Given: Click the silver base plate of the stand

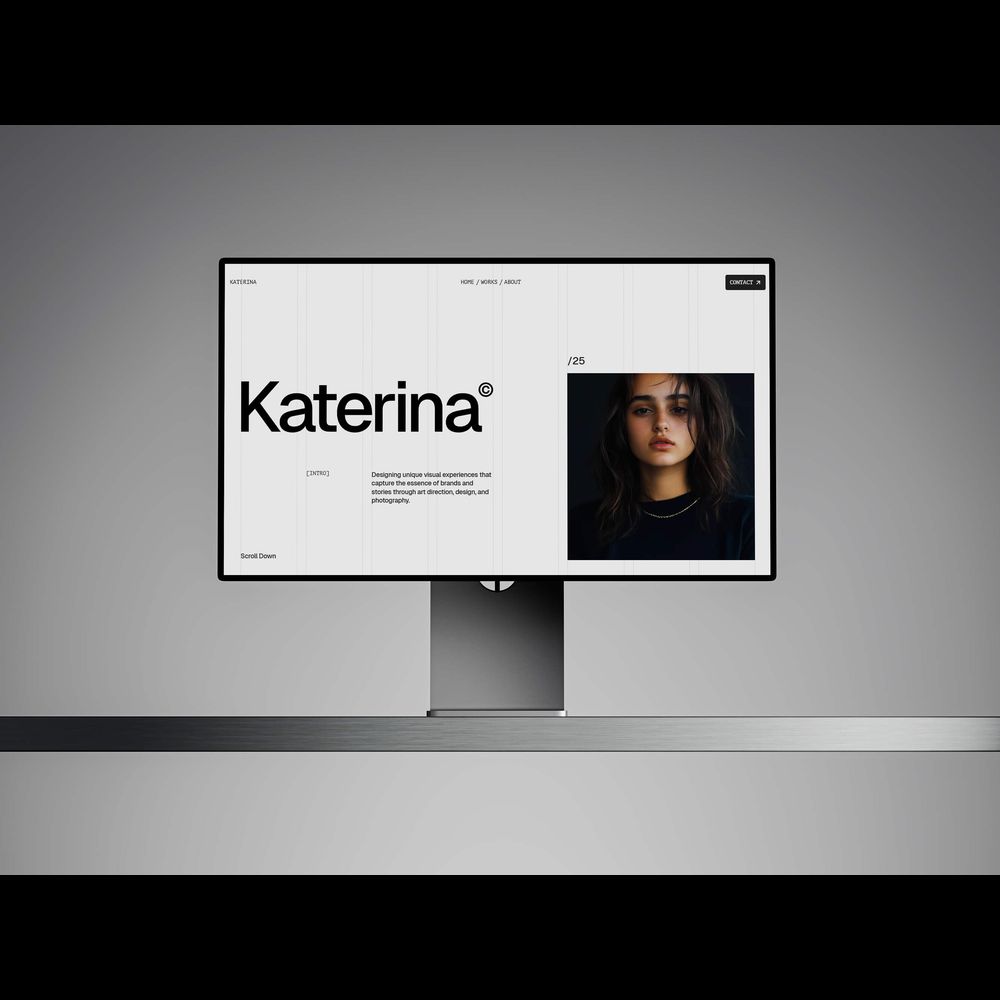Looking at the screenshot, I should pos(497,713).
